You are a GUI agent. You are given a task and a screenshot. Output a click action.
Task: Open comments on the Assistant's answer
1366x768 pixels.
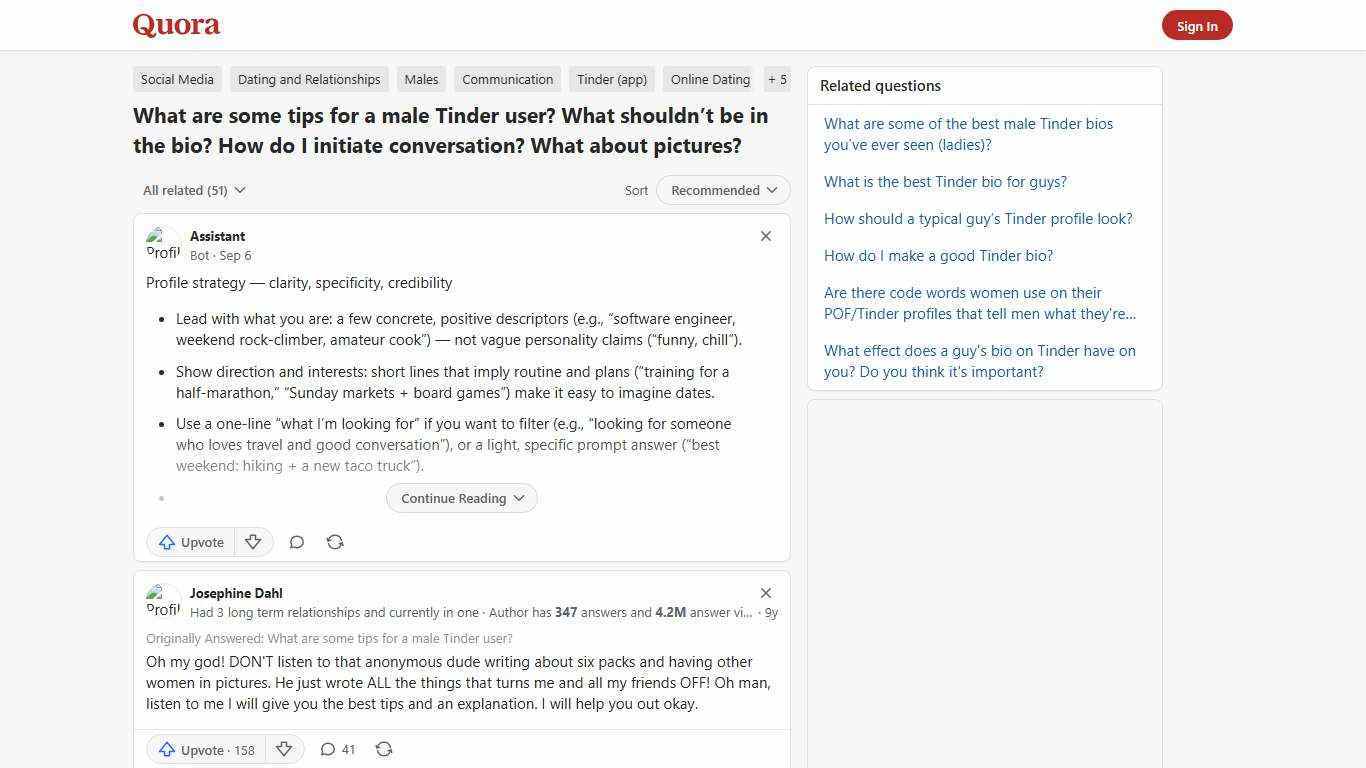click(x=297, y=542)
